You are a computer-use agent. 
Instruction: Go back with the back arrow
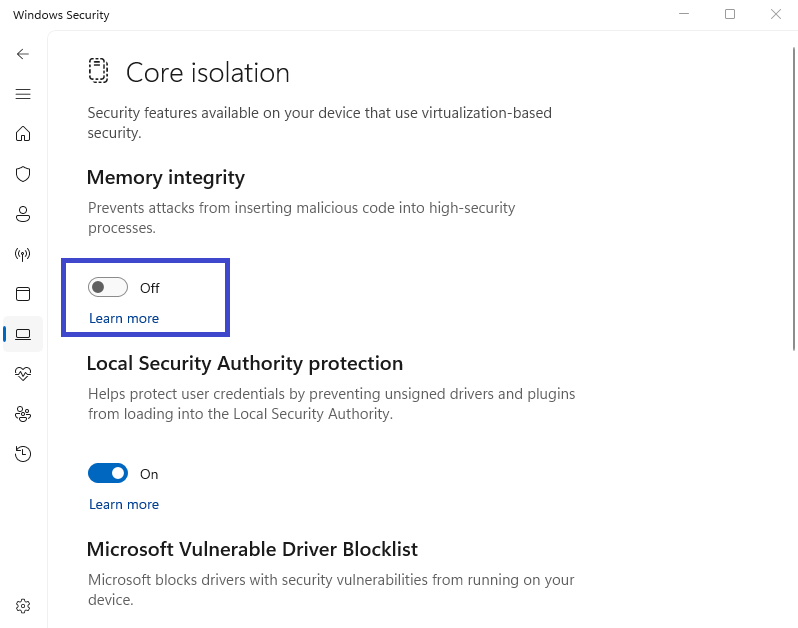pyautogui.click(x=23, y=54)
